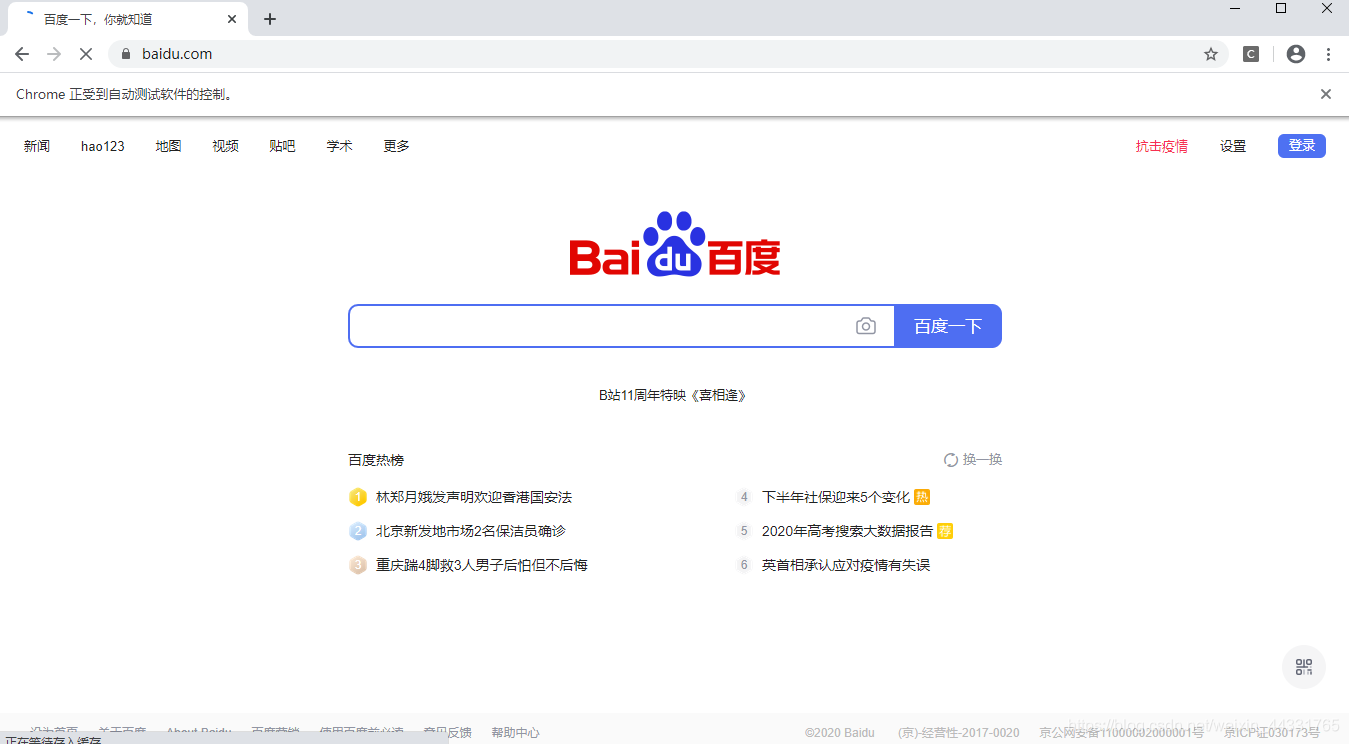Click the bronze rank 3 badge

[358, 565]
